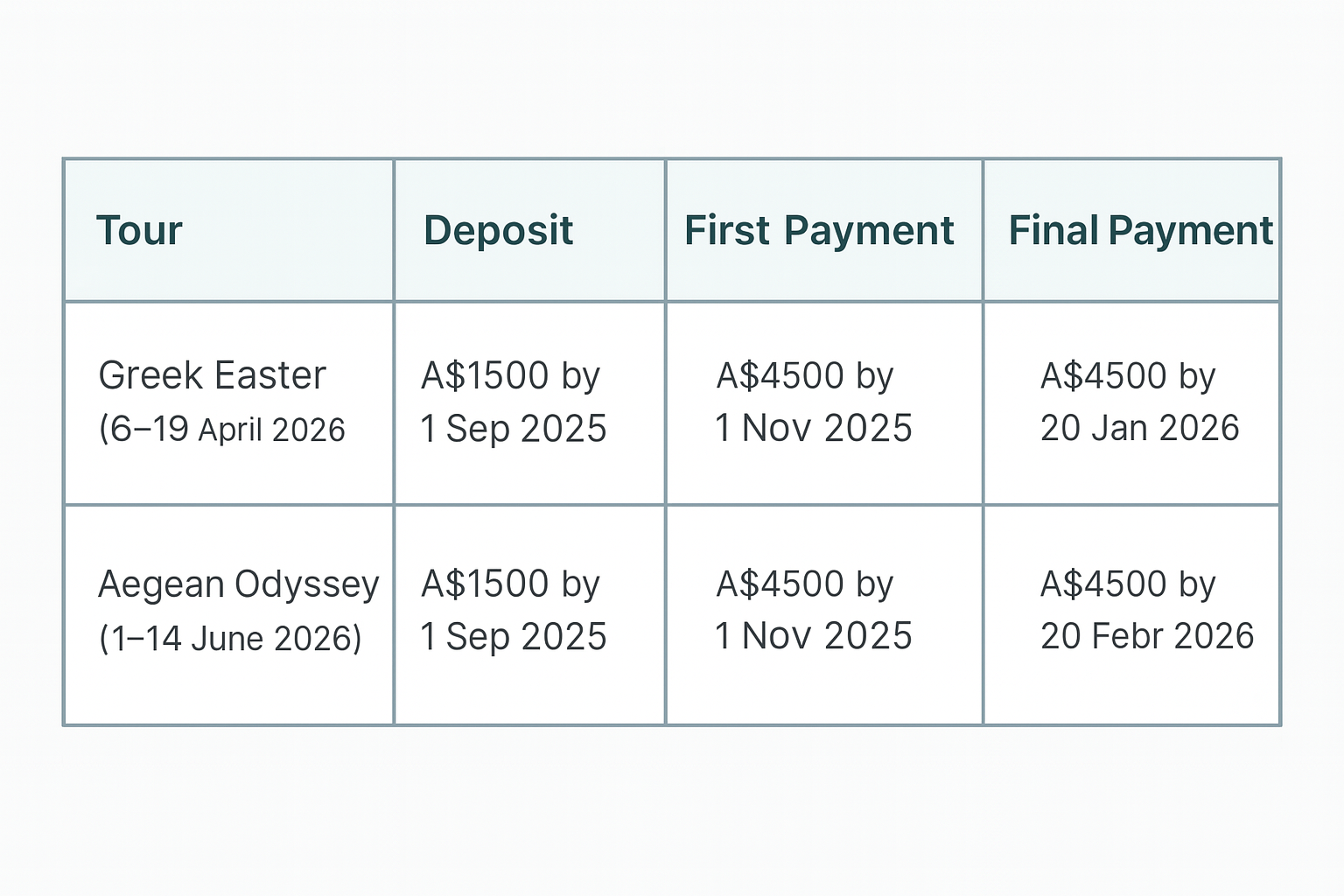1344x896 pixels.
Task: Select the 1–14 June 2026 tour dates
Action: [230, 638]
